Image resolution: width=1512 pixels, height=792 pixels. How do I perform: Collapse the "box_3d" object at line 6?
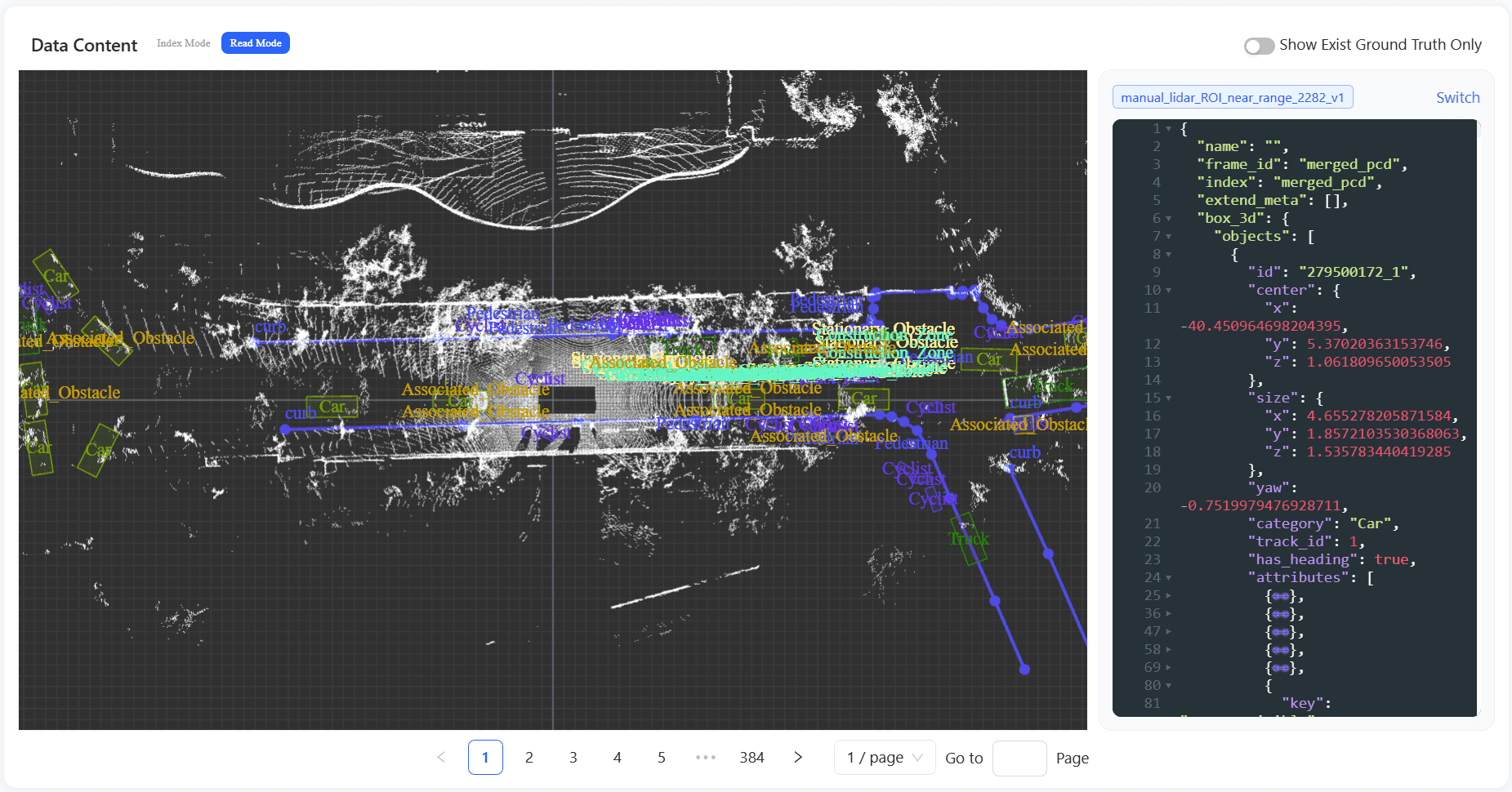click(x=1169, y=219)
